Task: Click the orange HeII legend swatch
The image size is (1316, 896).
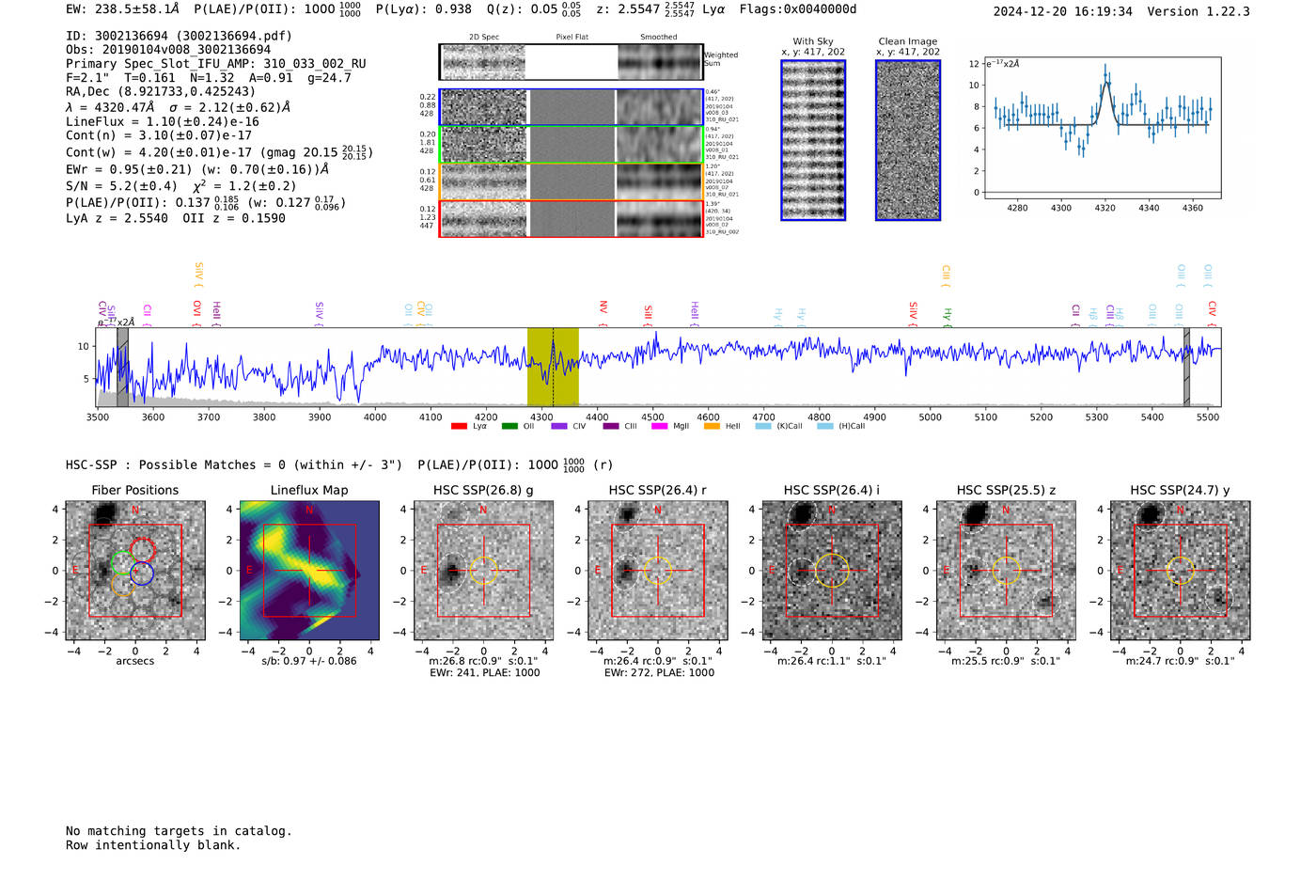Action: [712, 427]
